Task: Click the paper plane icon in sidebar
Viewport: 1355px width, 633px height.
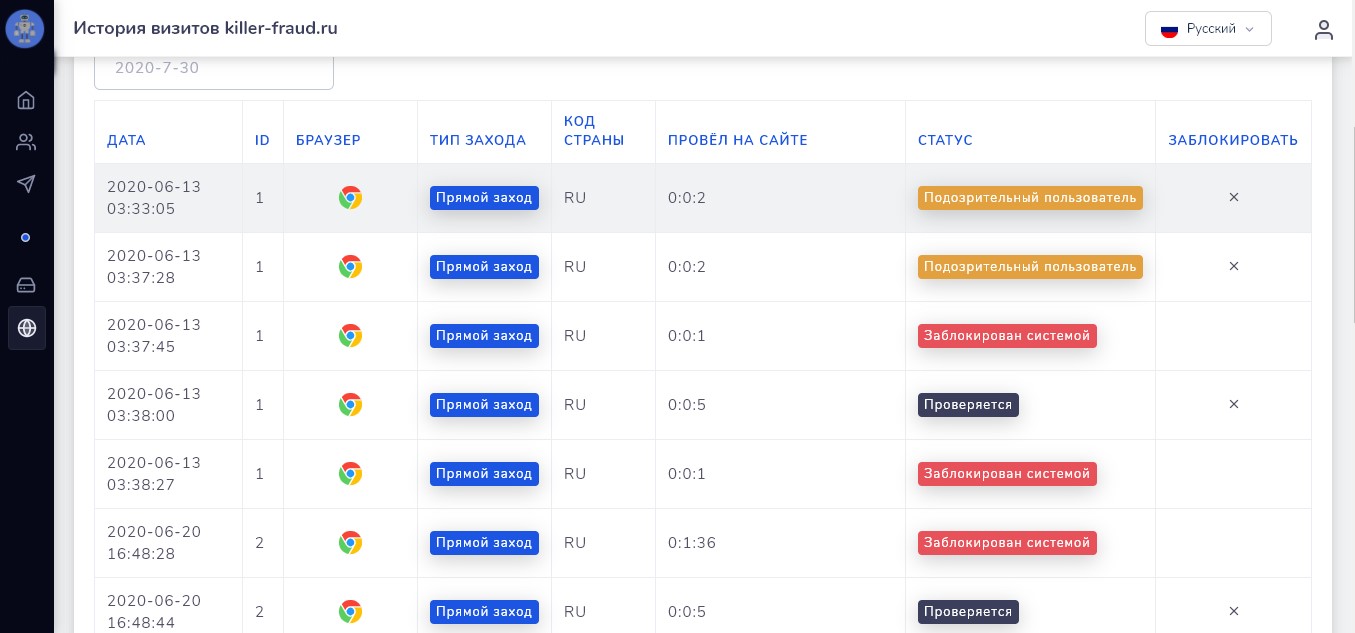Action: click(26, 184)
